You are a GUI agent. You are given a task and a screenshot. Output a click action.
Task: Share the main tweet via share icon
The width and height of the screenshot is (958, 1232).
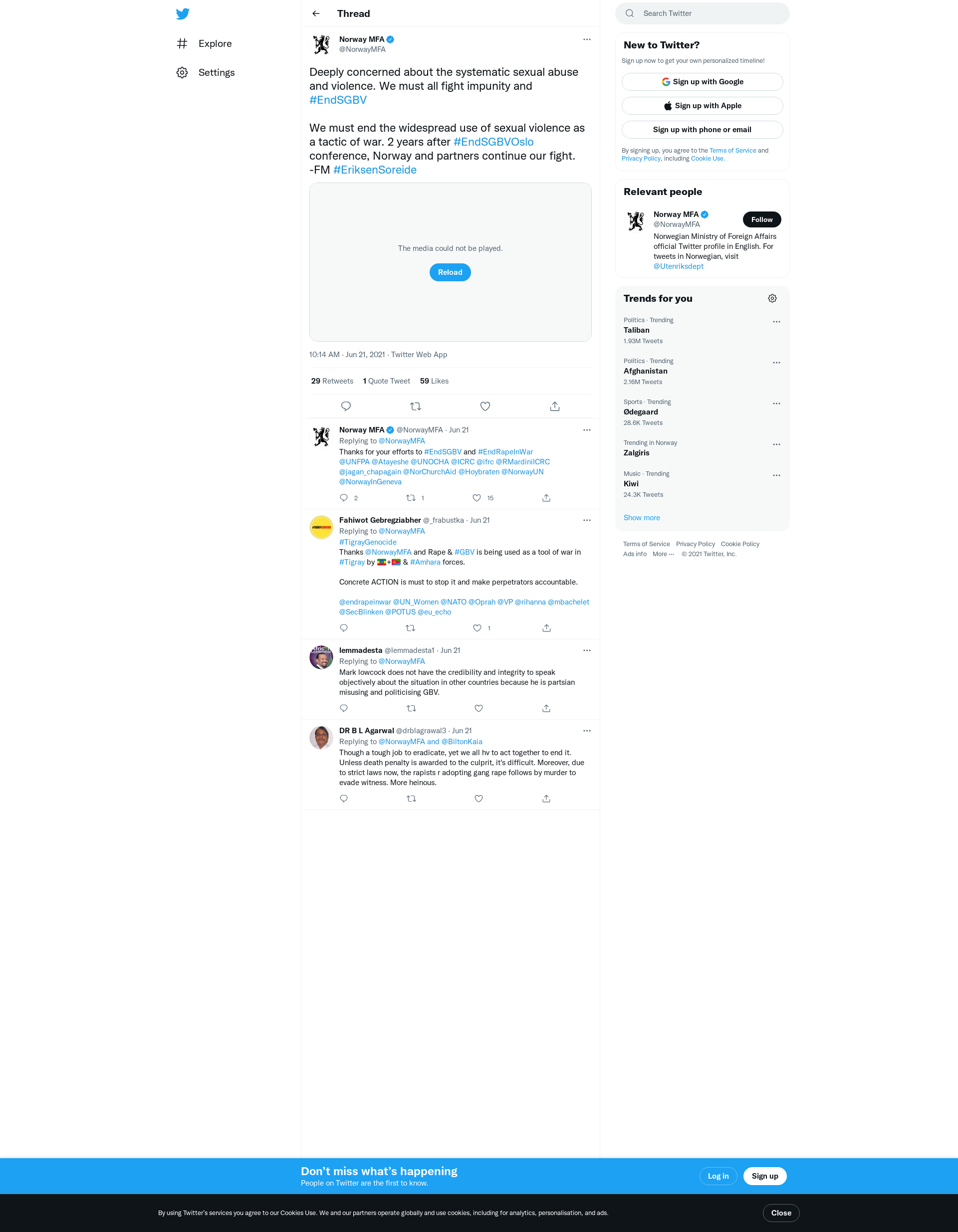pyautogui.click(x=555, y=406)
